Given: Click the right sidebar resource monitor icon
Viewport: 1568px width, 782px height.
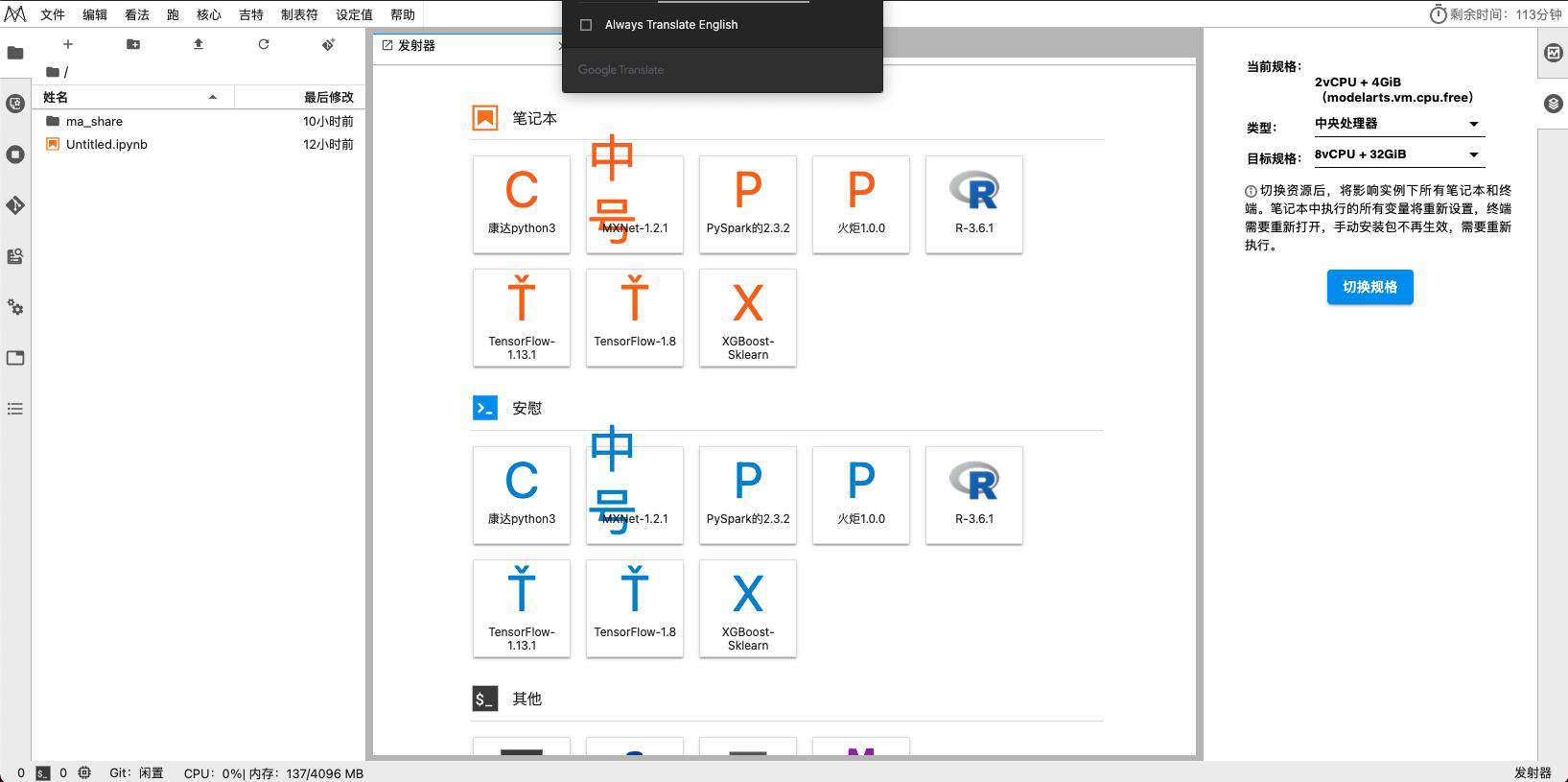Looking at the screenshot, I should [1554, 53].
